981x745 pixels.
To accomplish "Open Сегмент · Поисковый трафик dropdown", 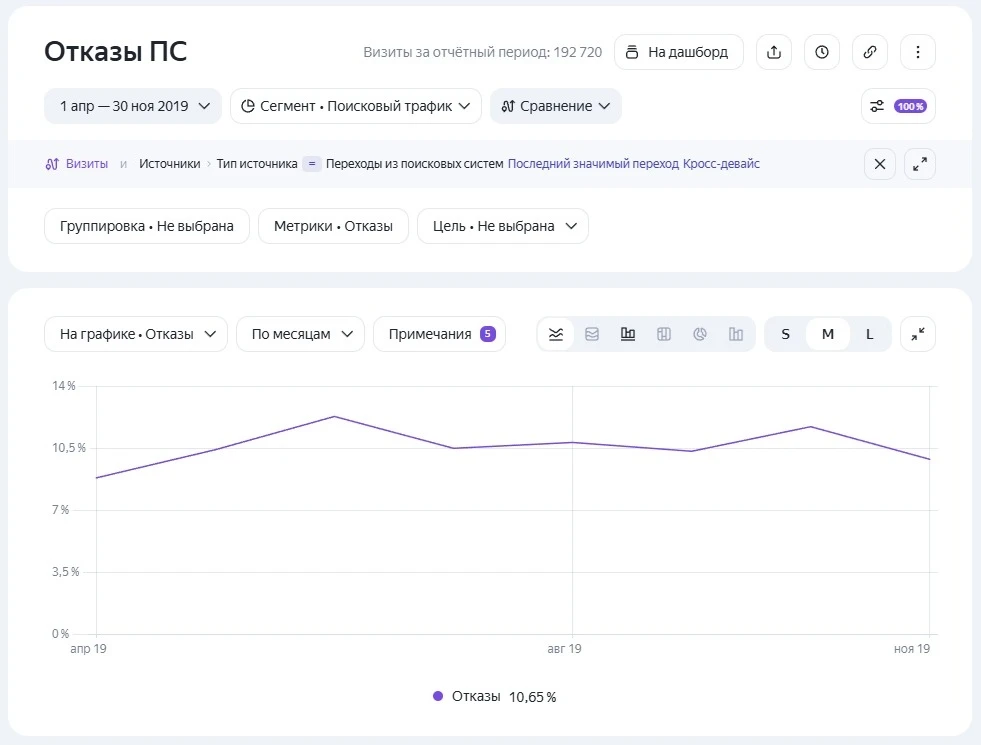I will pyautogui.click(x=356, y=106).
